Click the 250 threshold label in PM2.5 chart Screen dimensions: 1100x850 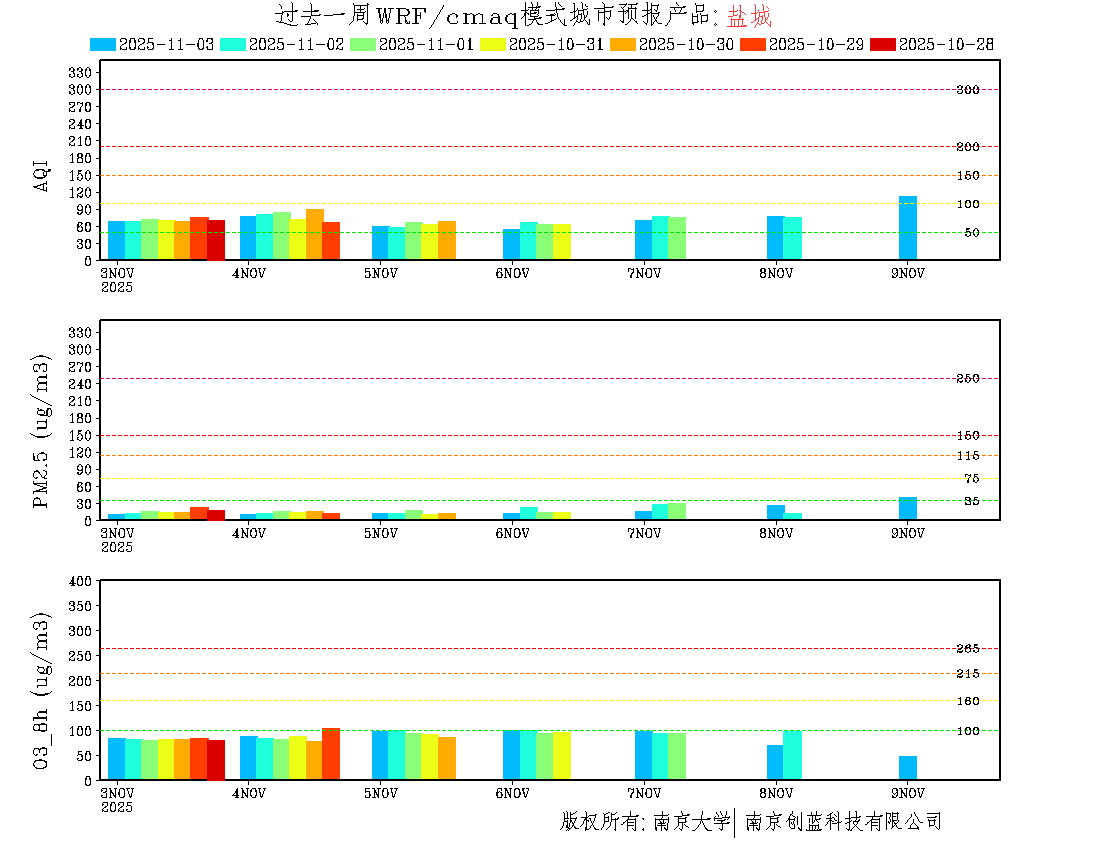tap(967, 378)
